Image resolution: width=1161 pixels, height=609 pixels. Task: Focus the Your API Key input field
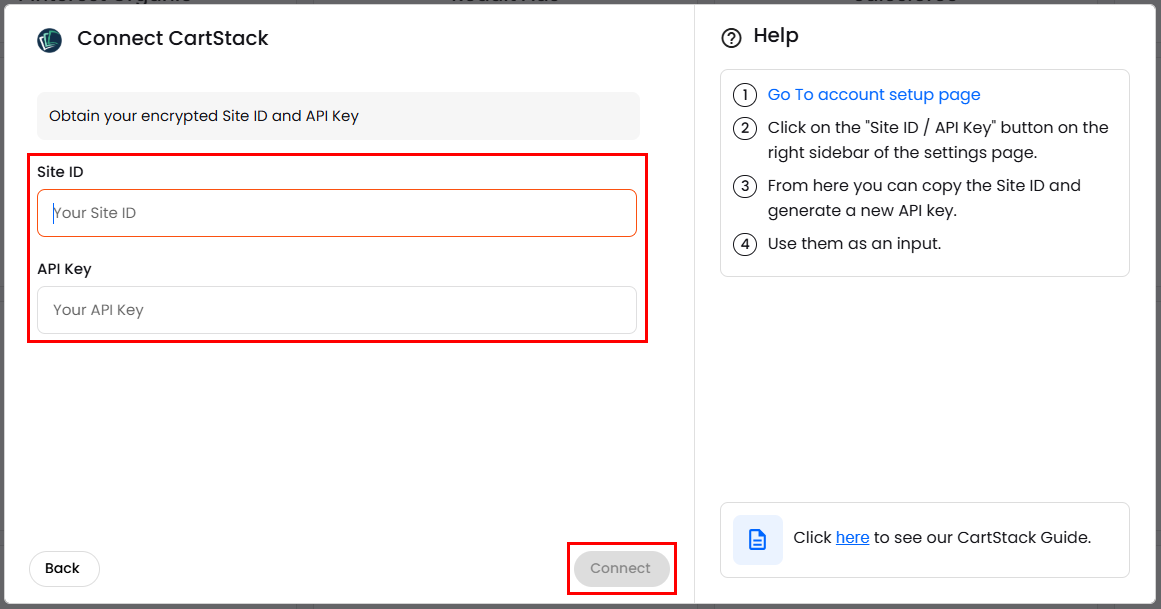pos(336,310)
